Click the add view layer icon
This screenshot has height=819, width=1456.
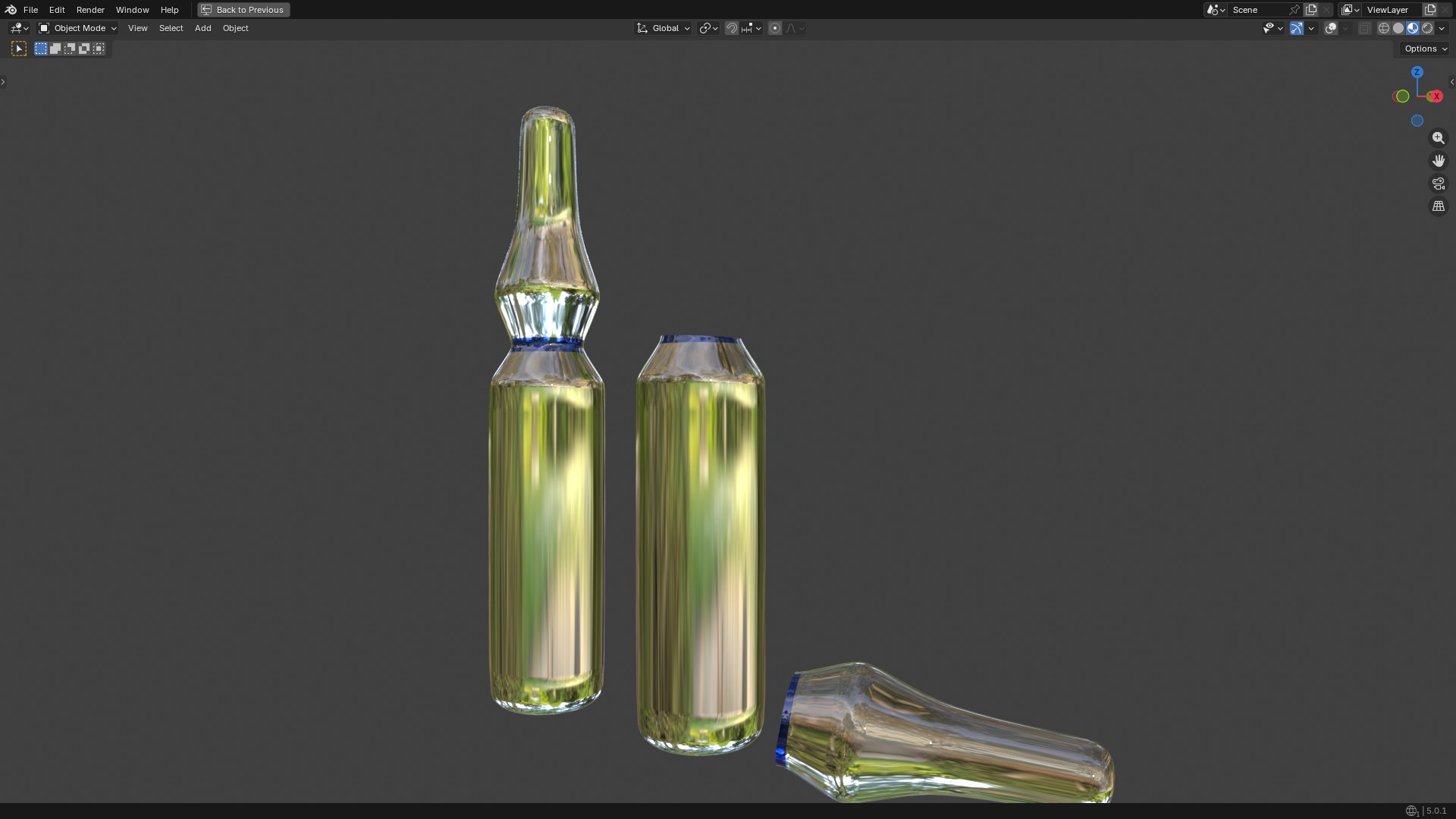1430,10
